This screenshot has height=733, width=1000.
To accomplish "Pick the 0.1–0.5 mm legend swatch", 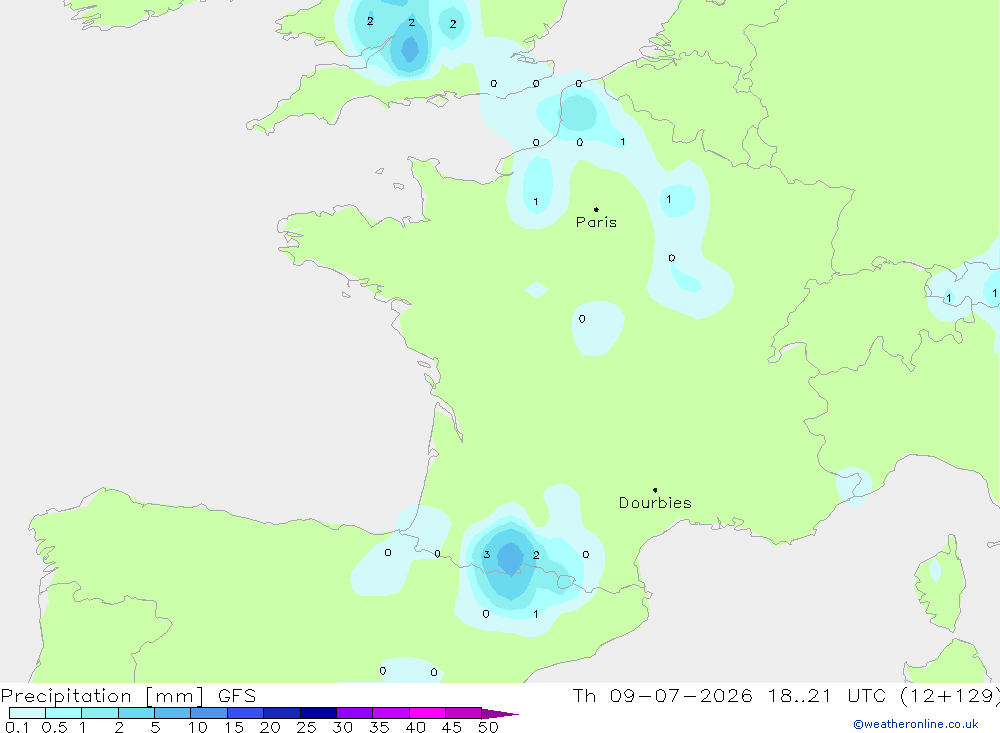I will 27,713.
